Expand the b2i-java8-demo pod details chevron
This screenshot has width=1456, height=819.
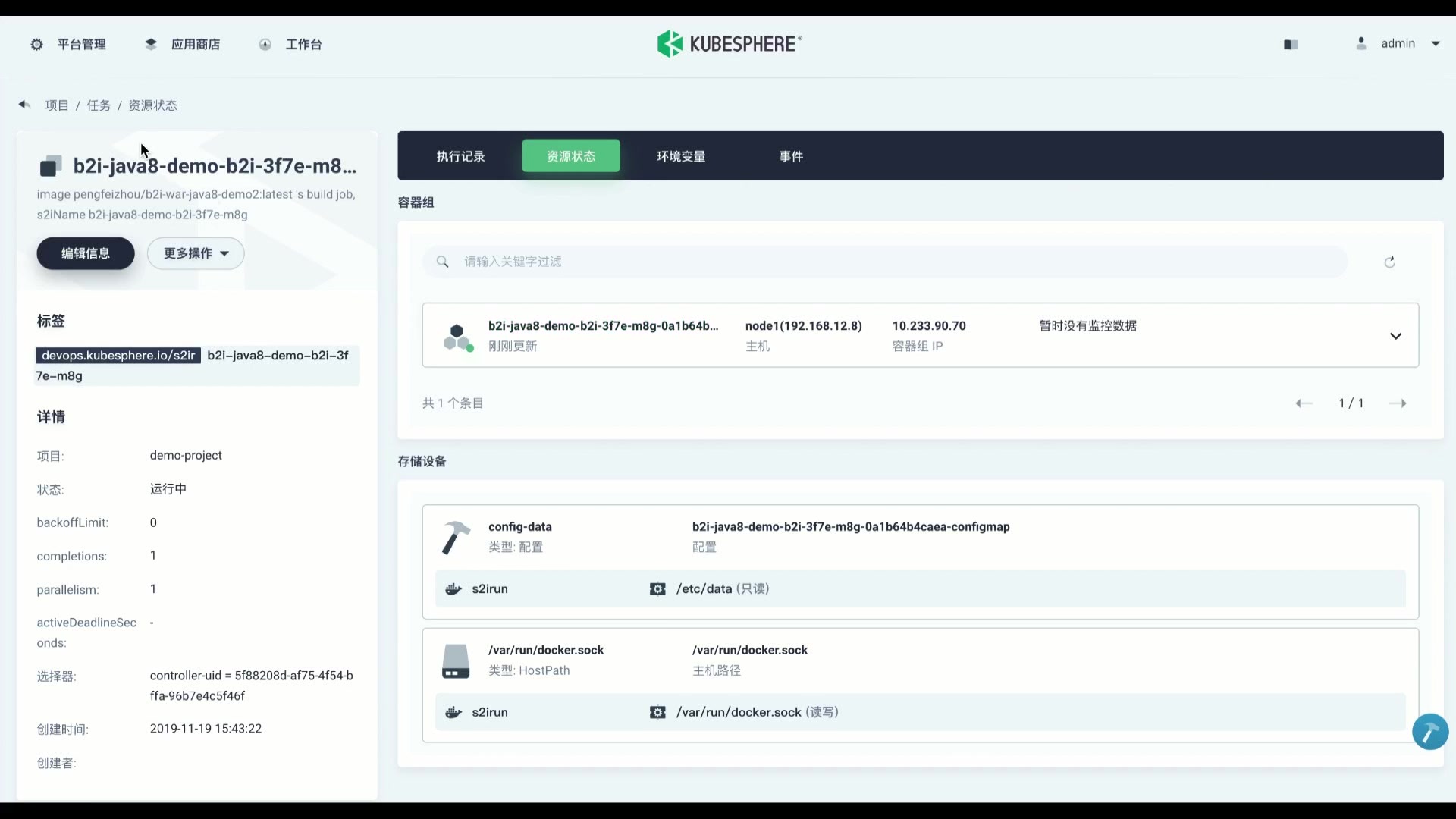click(1396, 335)
